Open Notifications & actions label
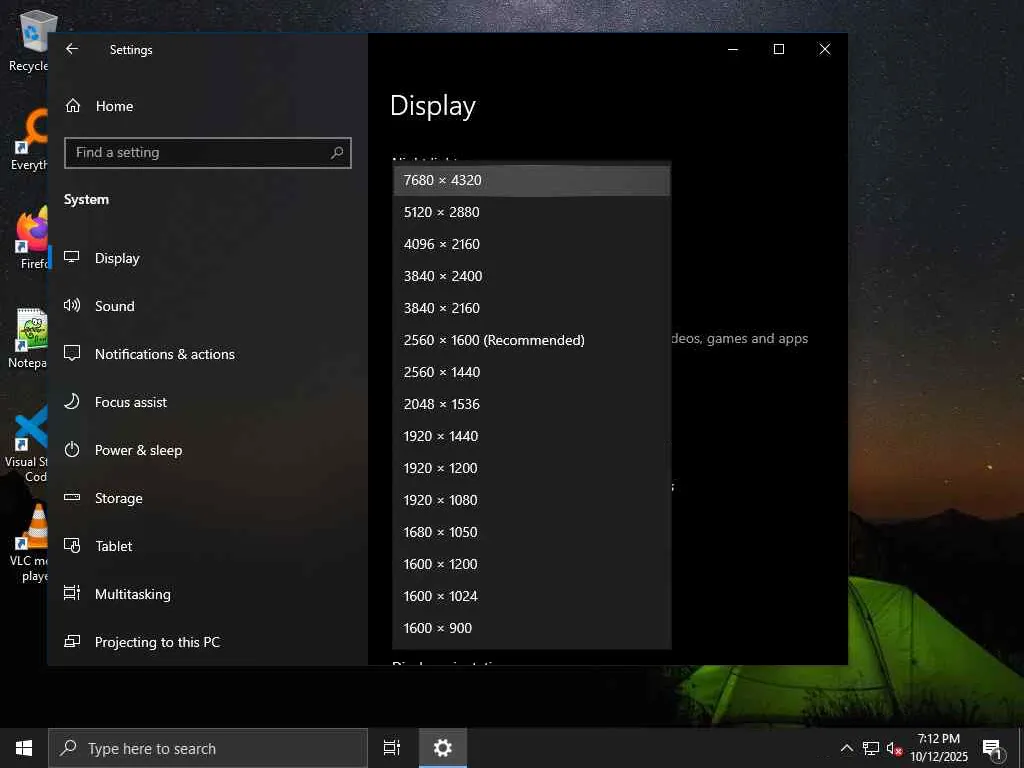This screenshot has height=768, width=1024. tap(165, 354)
